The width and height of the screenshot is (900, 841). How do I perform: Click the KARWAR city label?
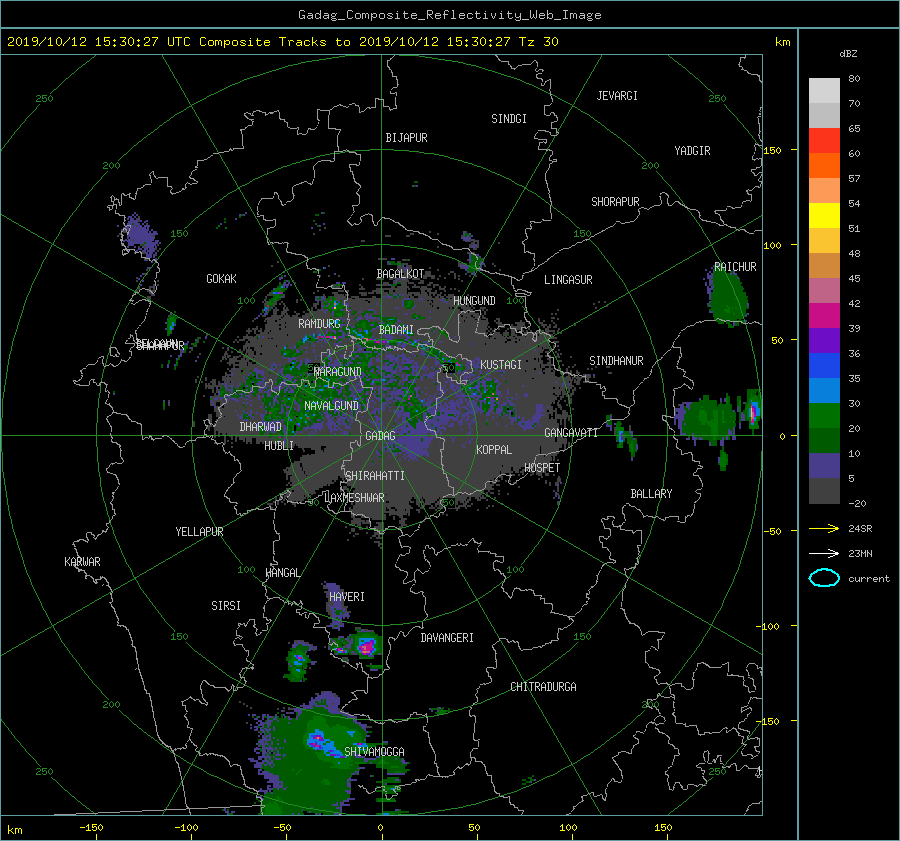82,561
